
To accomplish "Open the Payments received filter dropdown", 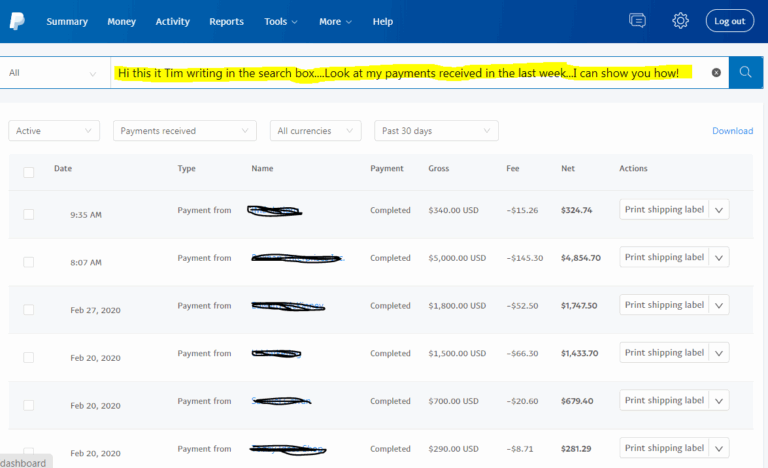I will (x=185, y=131).
